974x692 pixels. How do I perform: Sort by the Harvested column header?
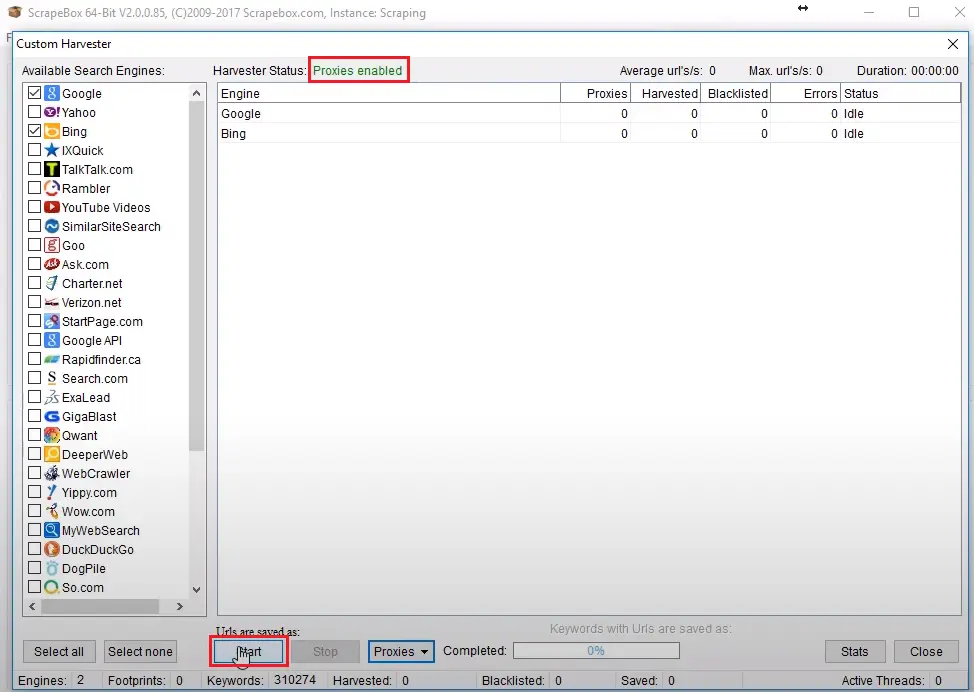(667, 93)
